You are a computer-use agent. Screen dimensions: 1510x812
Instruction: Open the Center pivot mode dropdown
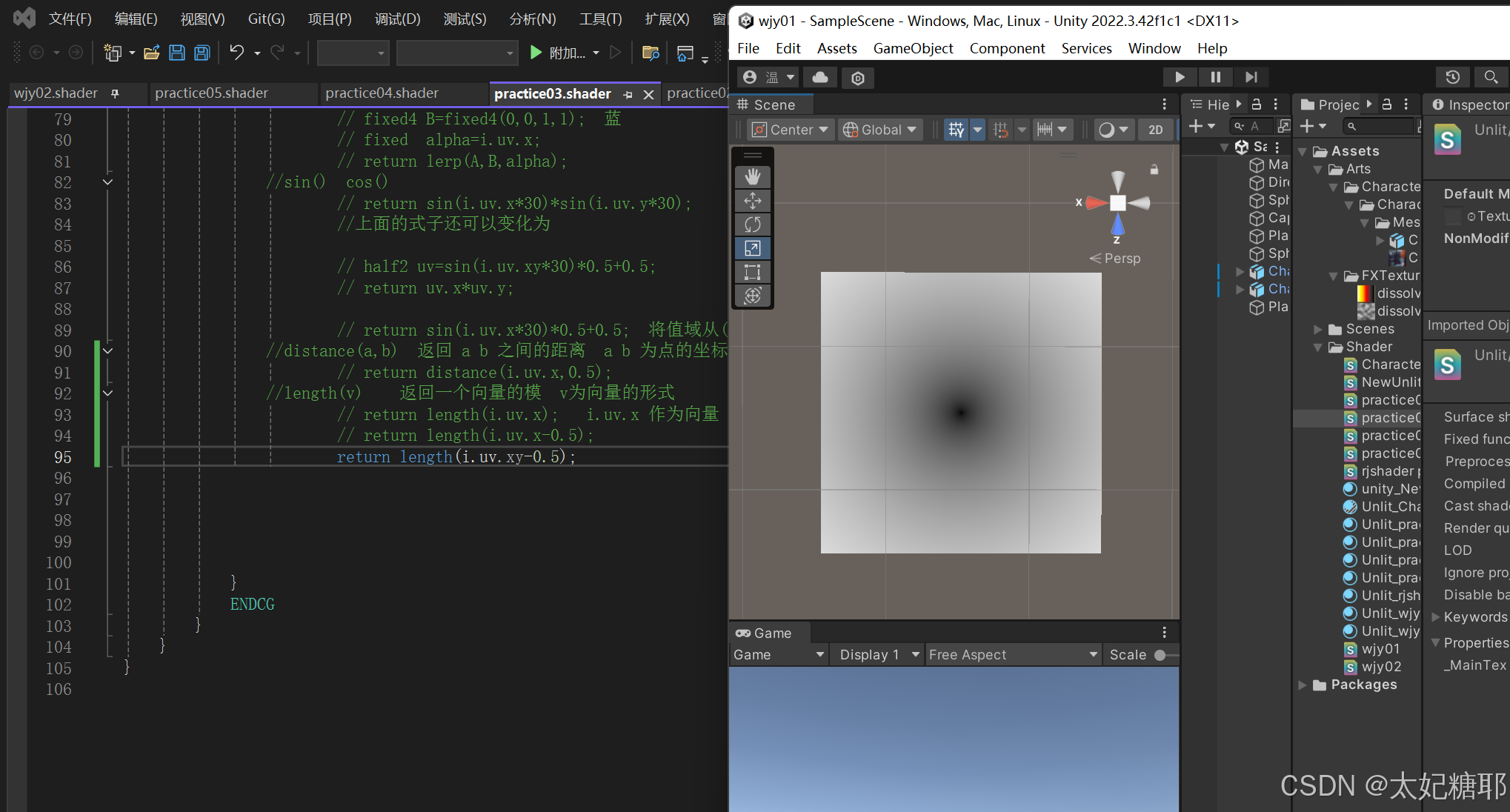791,130
